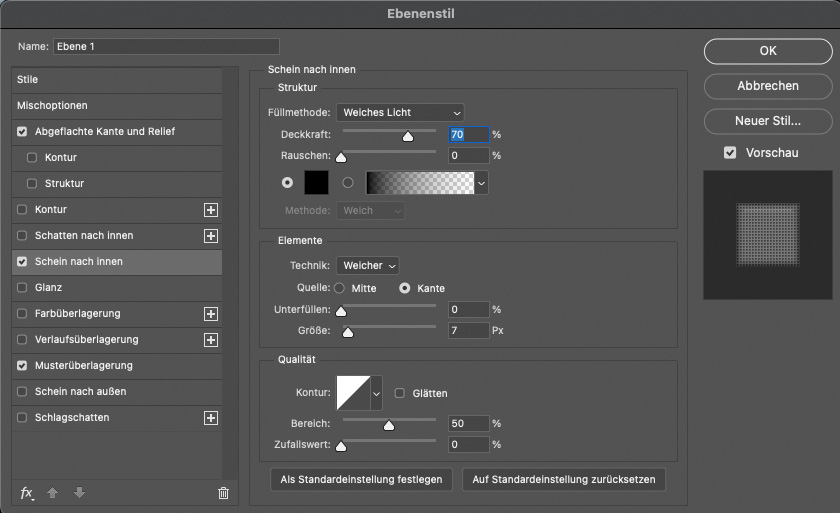Click the Zufallswert percent field
The height and width of the screenshot is (513, 840).
click(469, 444)
